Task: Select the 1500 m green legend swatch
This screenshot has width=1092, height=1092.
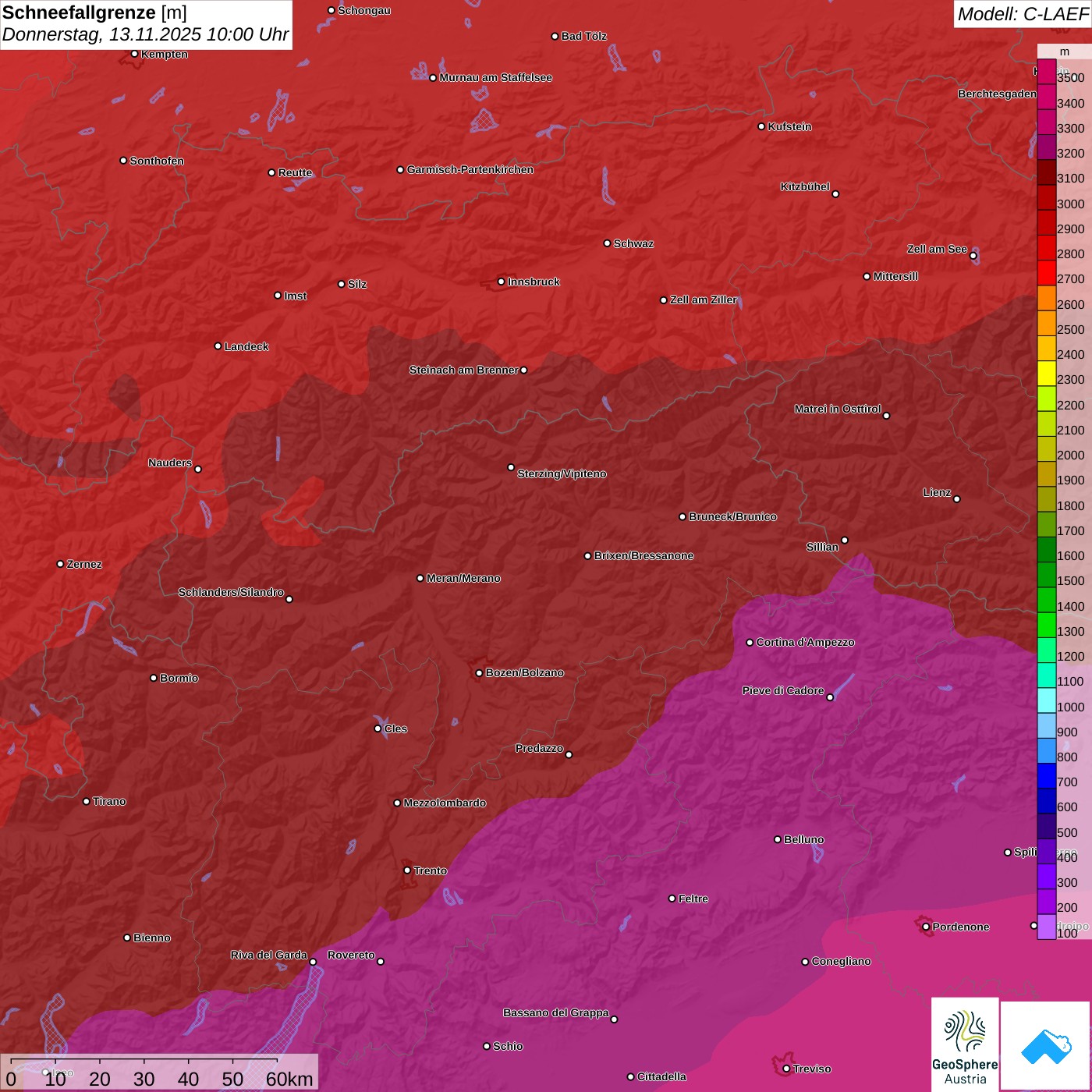Action: coord(1047,575)
